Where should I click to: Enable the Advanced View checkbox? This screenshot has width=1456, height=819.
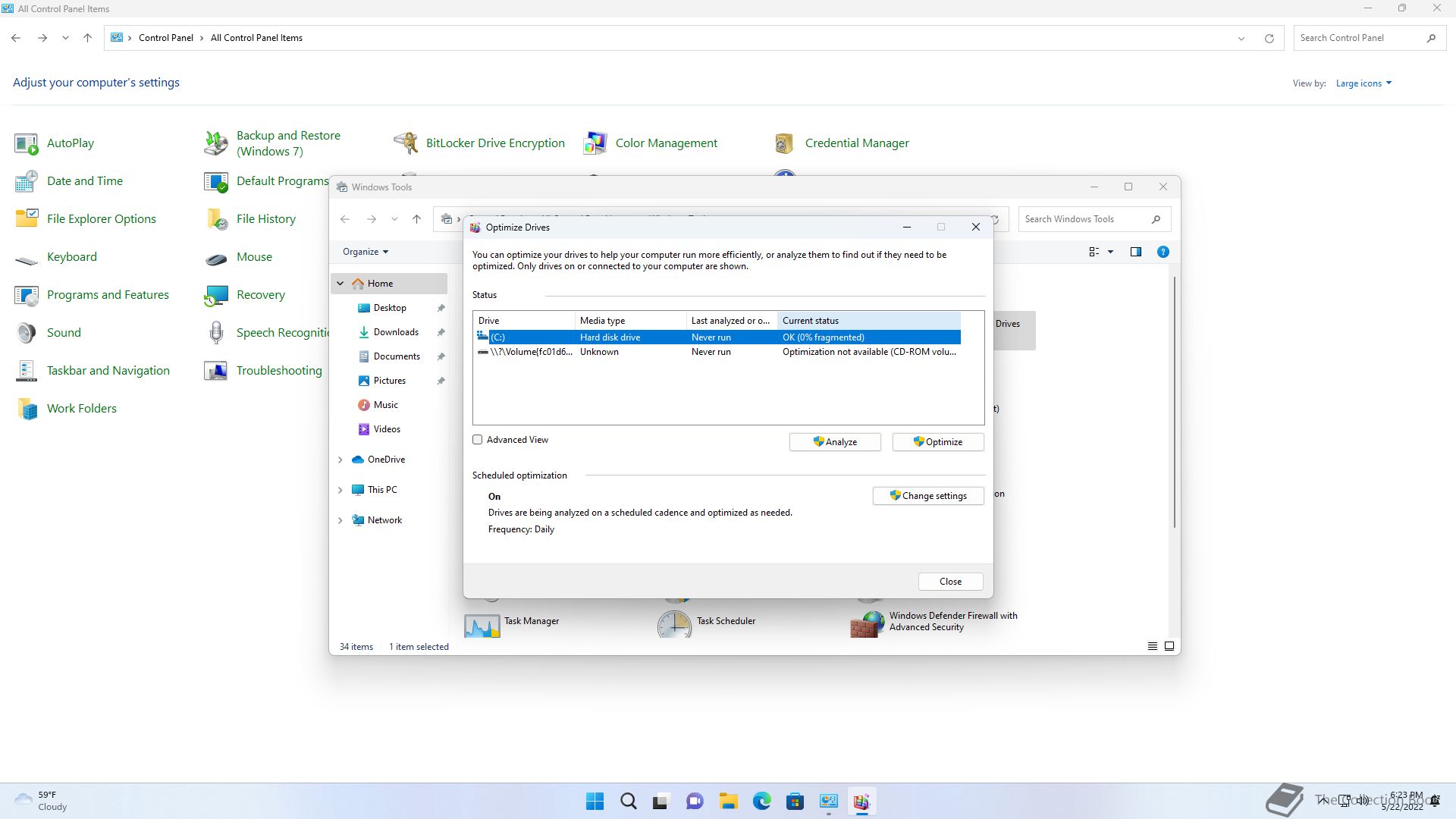pos(478,440)
